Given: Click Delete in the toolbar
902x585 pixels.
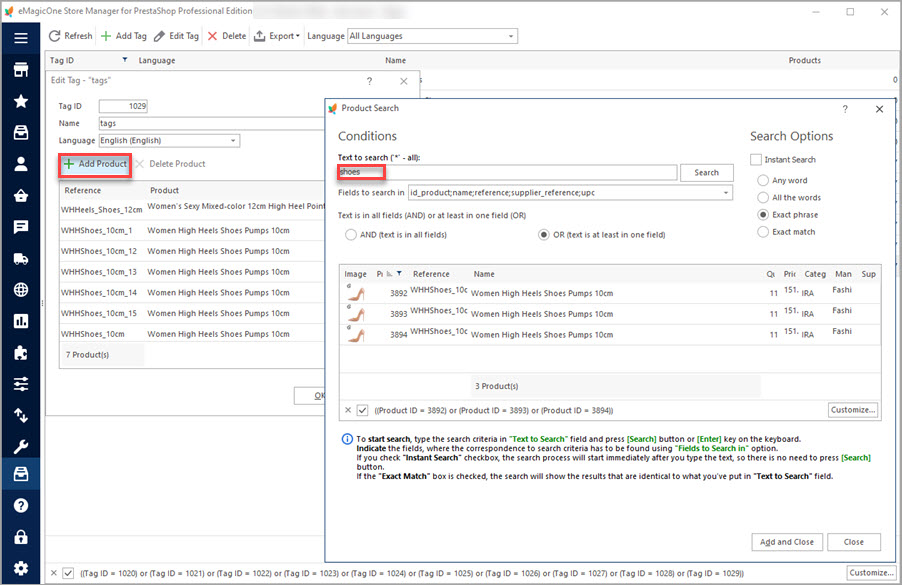Looking at the screenshot, I should [x=227, y=36].
